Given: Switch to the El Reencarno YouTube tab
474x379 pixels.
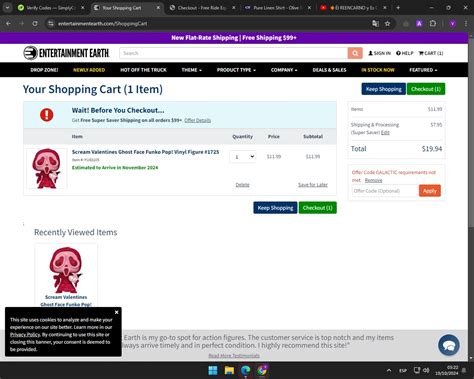Looking at the screenshot, I should (x=353, y=7).
